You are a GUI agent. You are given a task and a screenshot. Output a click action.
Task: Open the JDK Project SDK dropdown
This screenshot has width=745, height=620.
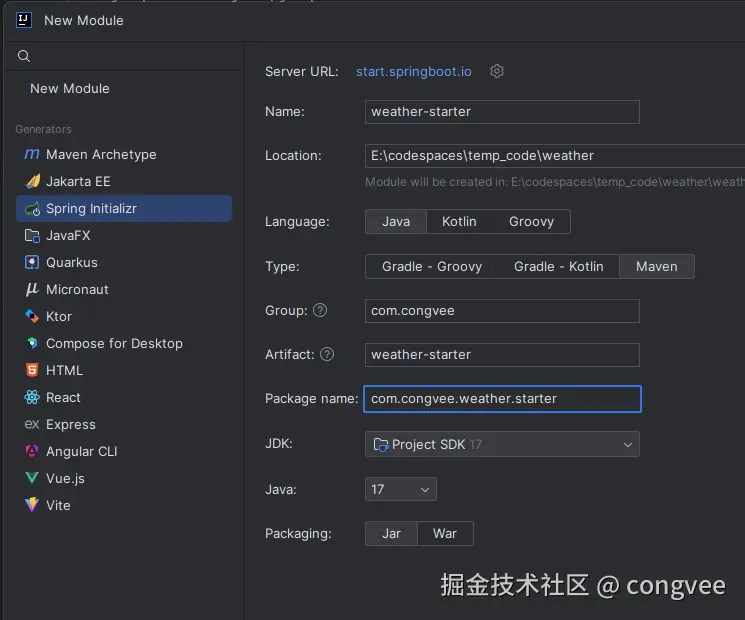(x=502, y=444)
